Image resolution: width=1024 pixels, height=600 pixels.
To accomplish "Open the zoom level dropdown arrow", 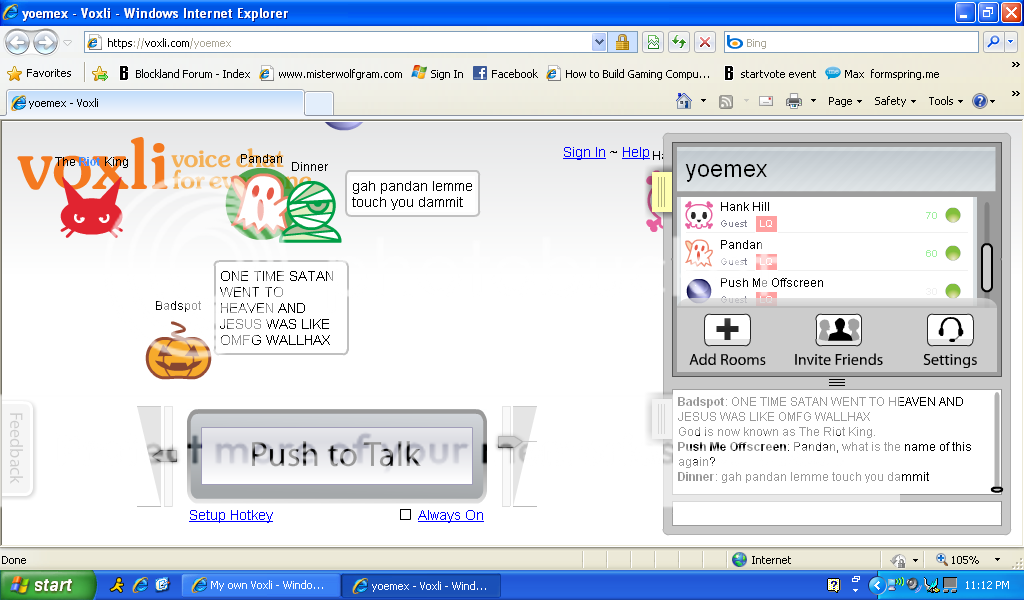I will (997, 560).
